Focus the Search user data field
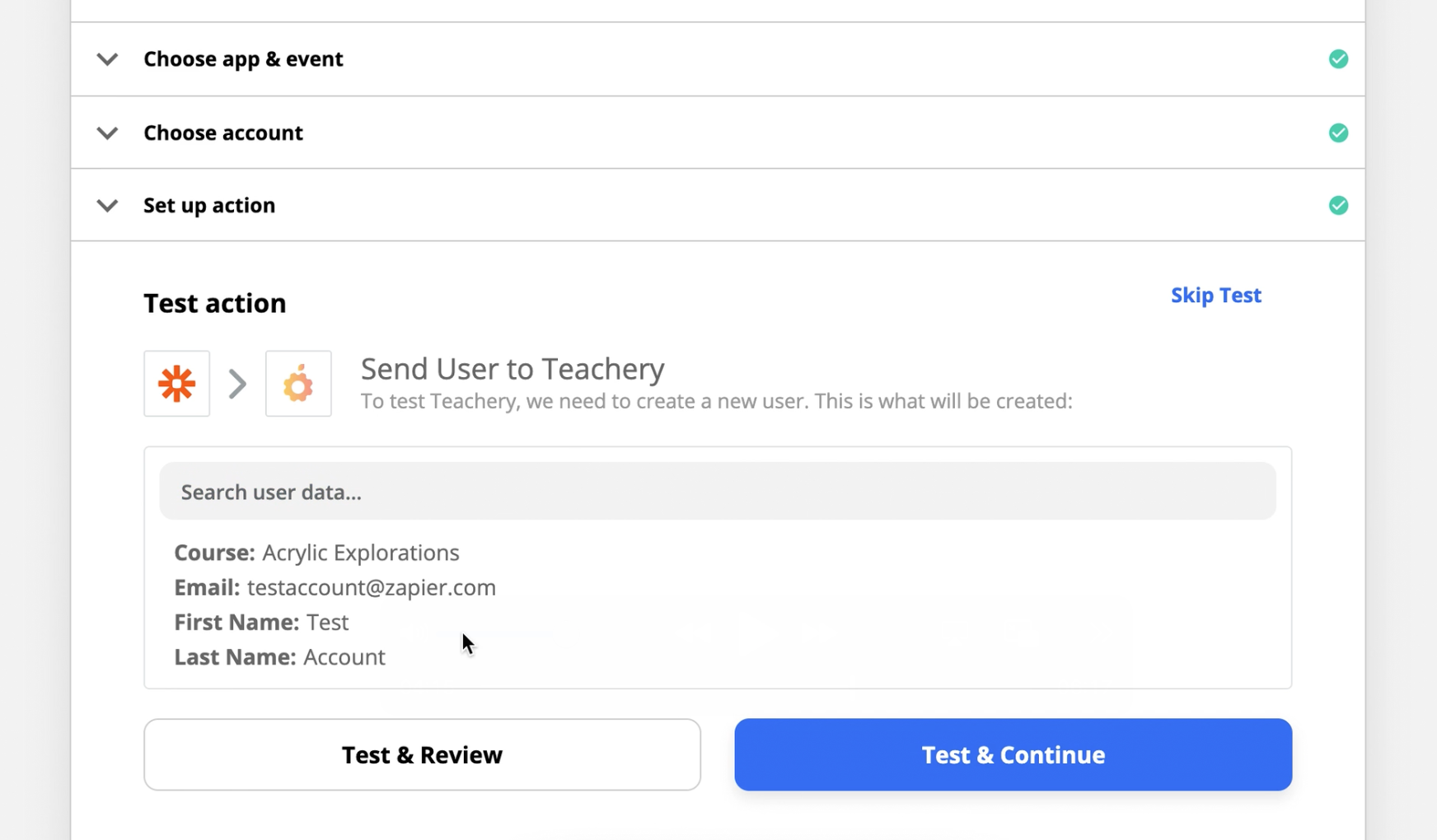 coord(717,492)
